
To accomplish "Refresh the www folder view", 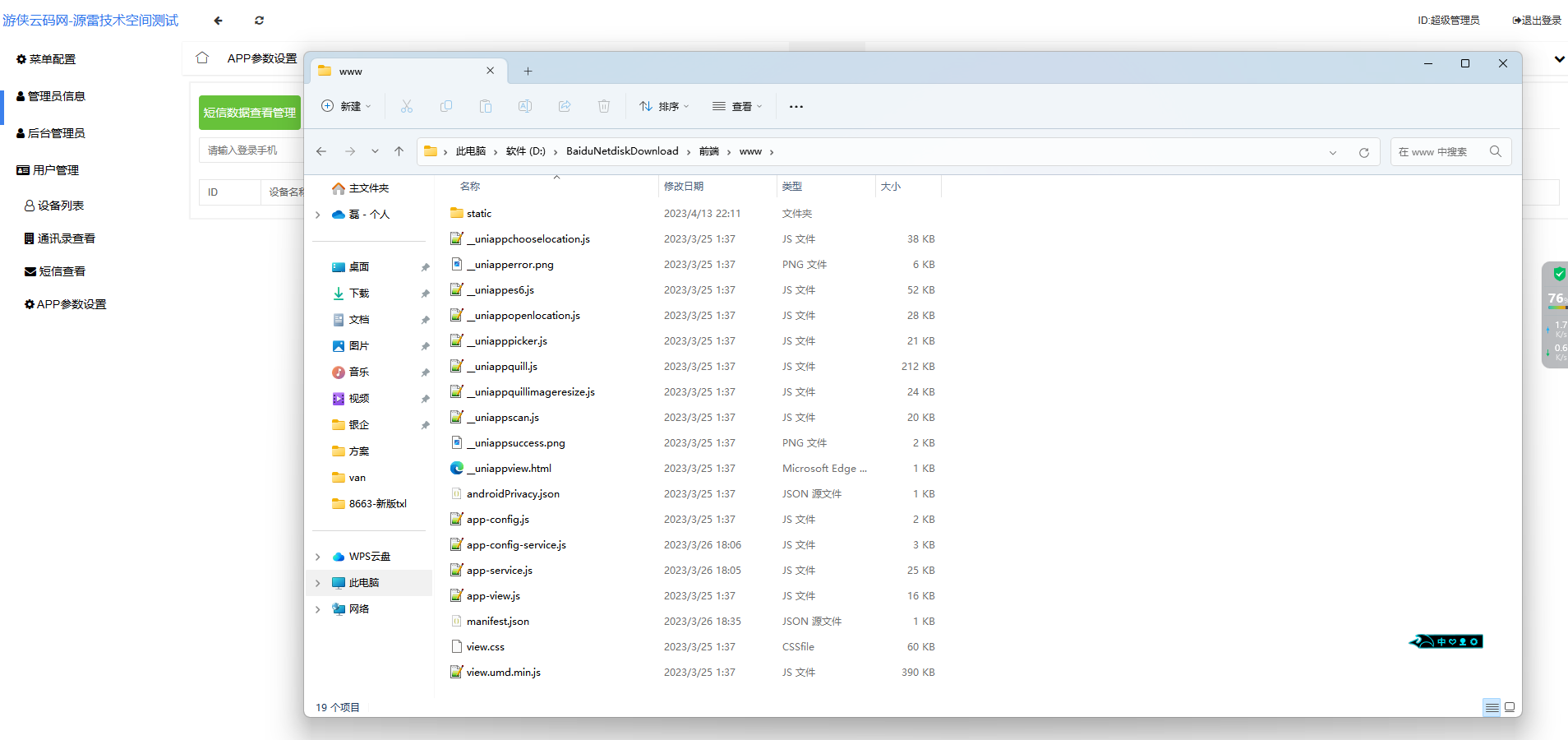I will [x=1364, y=152].
